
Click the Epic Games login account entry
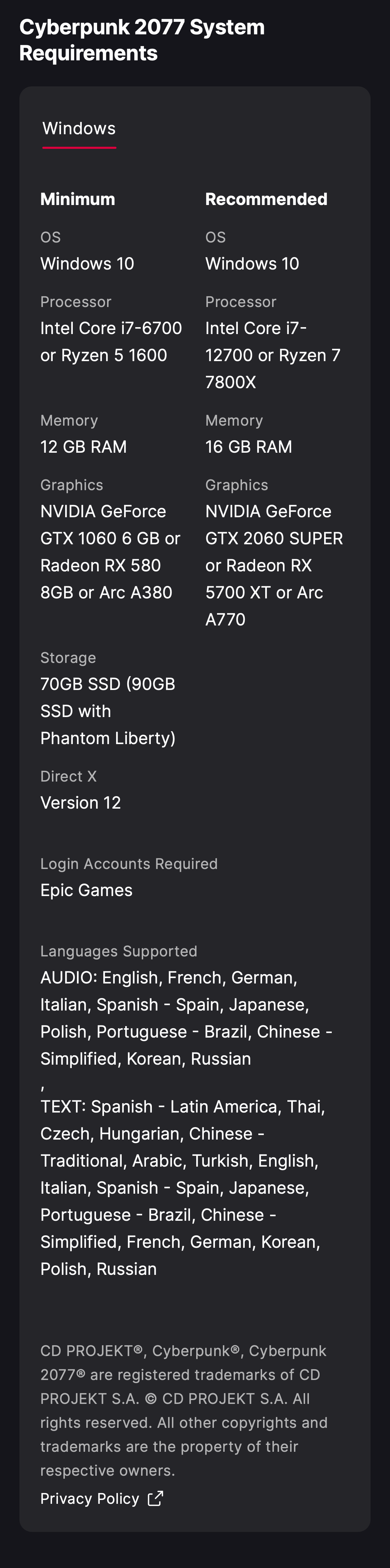tap(86, 890)
